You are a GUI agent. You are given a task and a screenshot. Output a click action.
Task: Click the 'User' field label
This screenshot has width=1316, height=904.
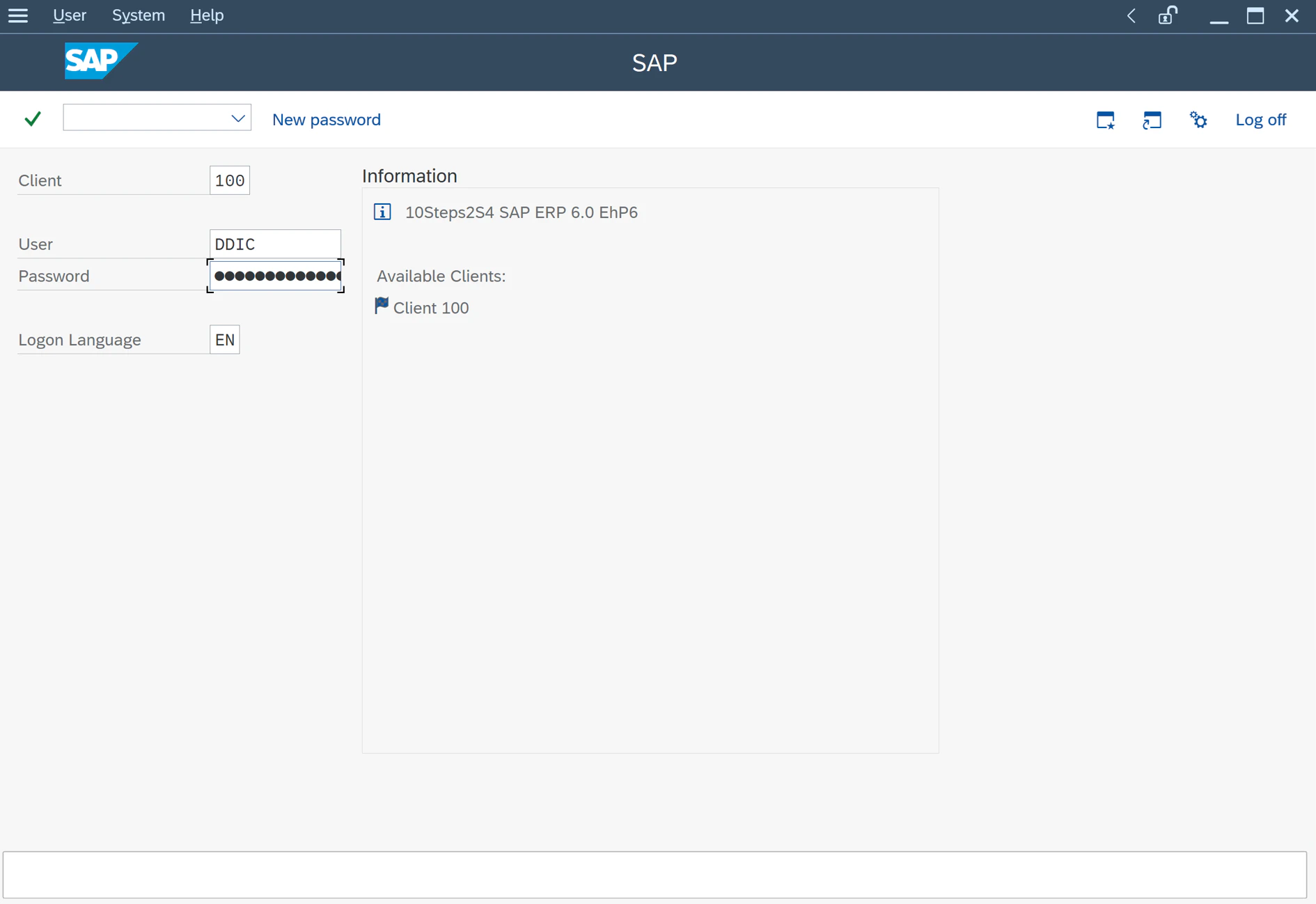tap(36, 244)
